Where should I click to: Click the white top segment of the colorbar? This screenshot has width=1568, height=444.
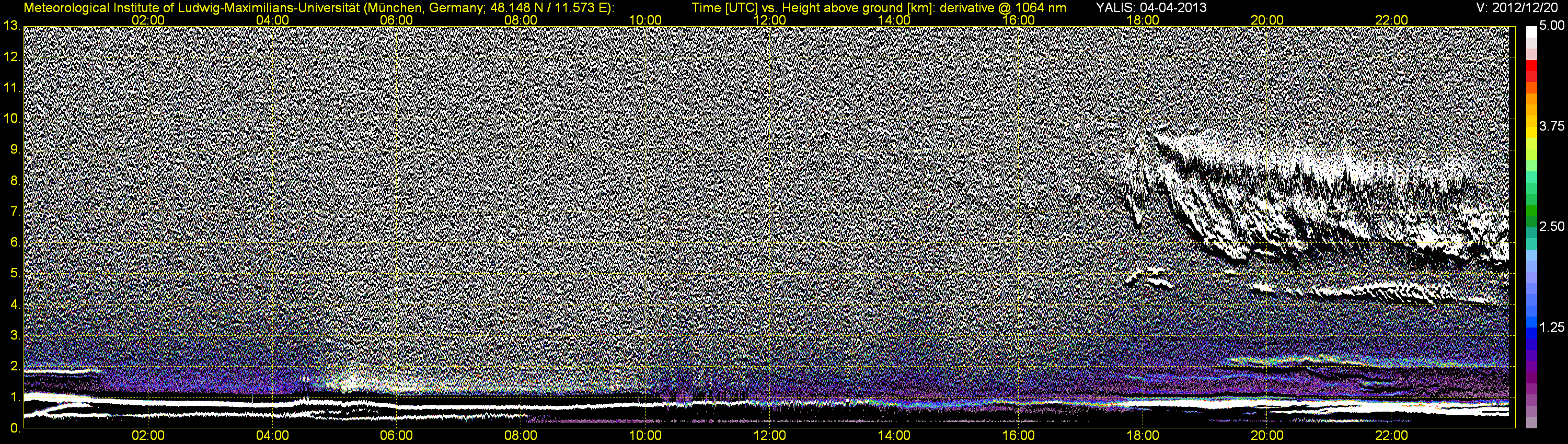(x=1531, y=32)
